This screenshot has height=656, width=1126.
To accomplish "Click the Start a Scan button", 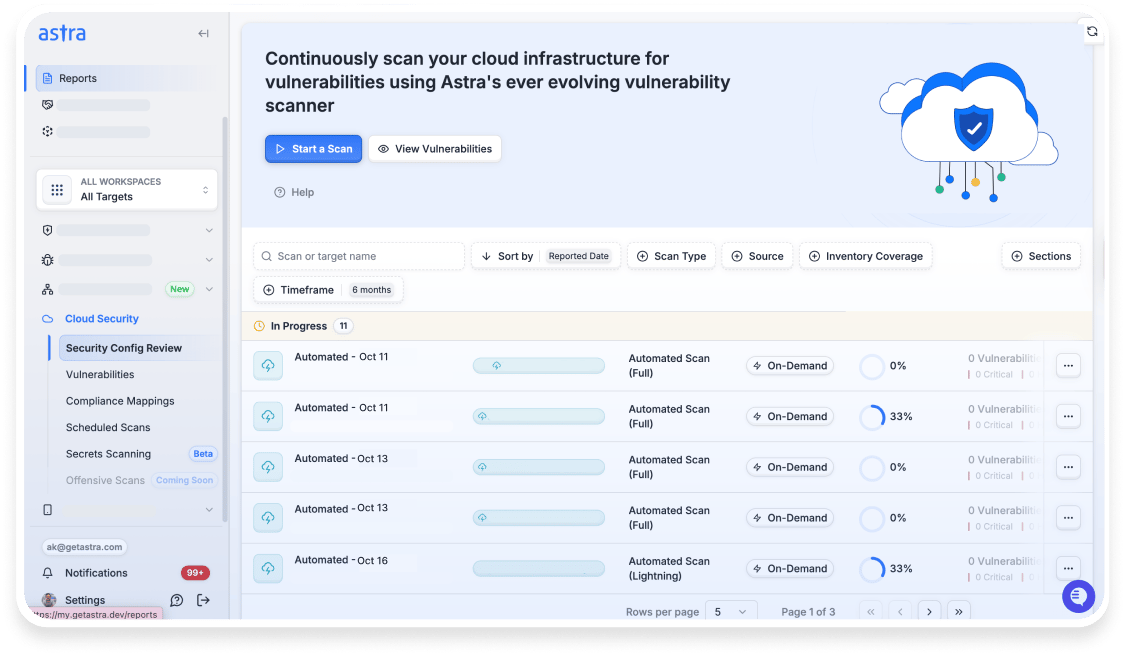I will click(313, 149).
